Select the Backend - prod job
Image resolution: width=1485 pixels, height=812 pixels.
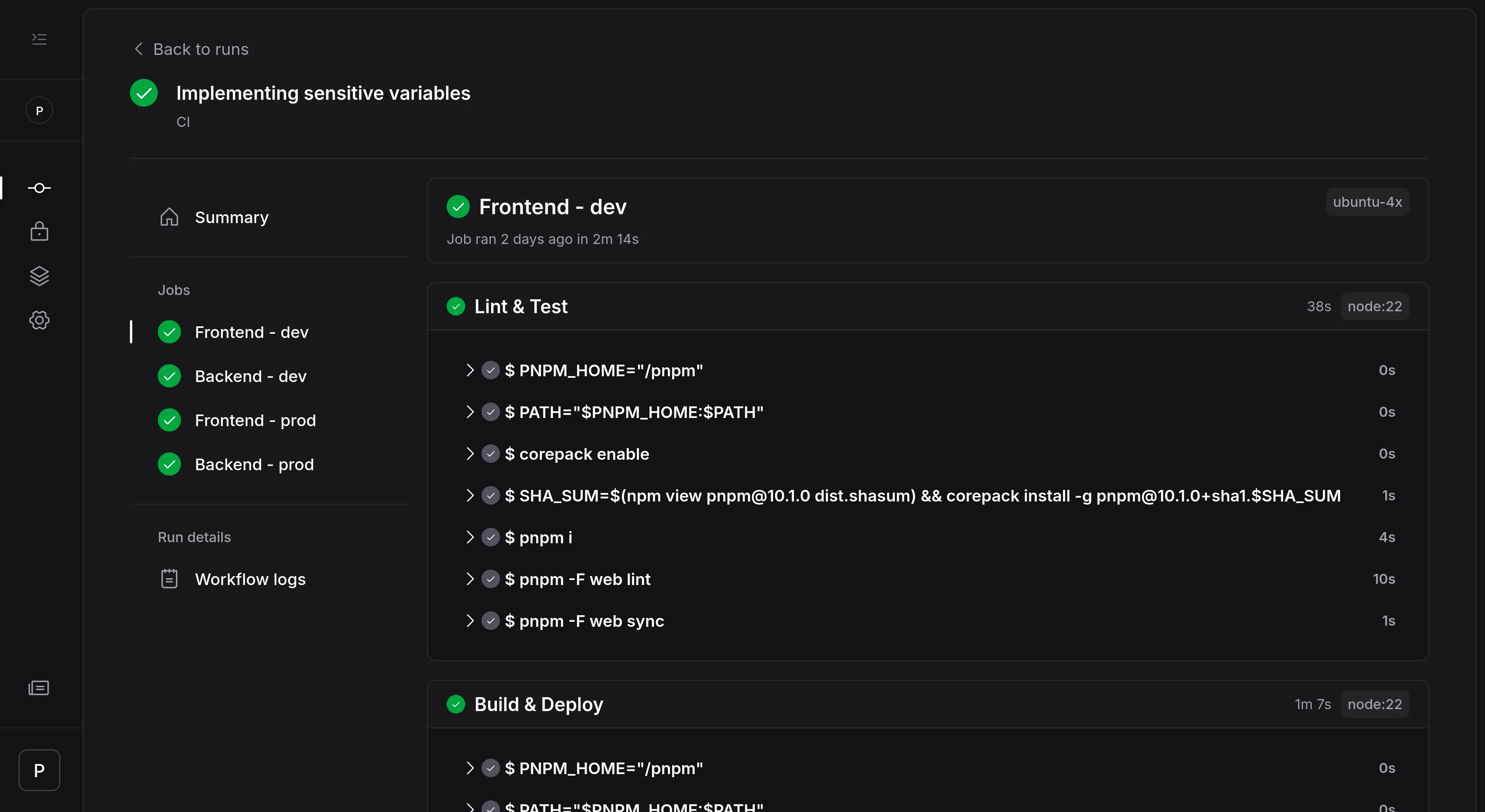(254, 464)
